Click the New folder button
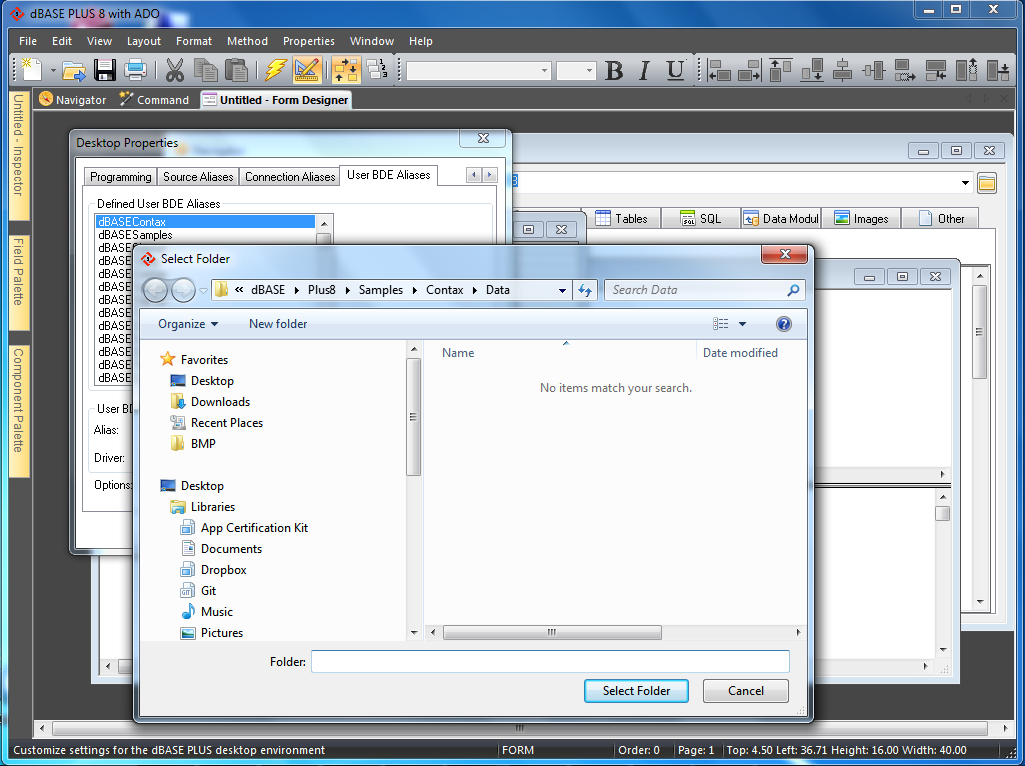Viewport: 1025px width, 766px height. tap(278, 324)
